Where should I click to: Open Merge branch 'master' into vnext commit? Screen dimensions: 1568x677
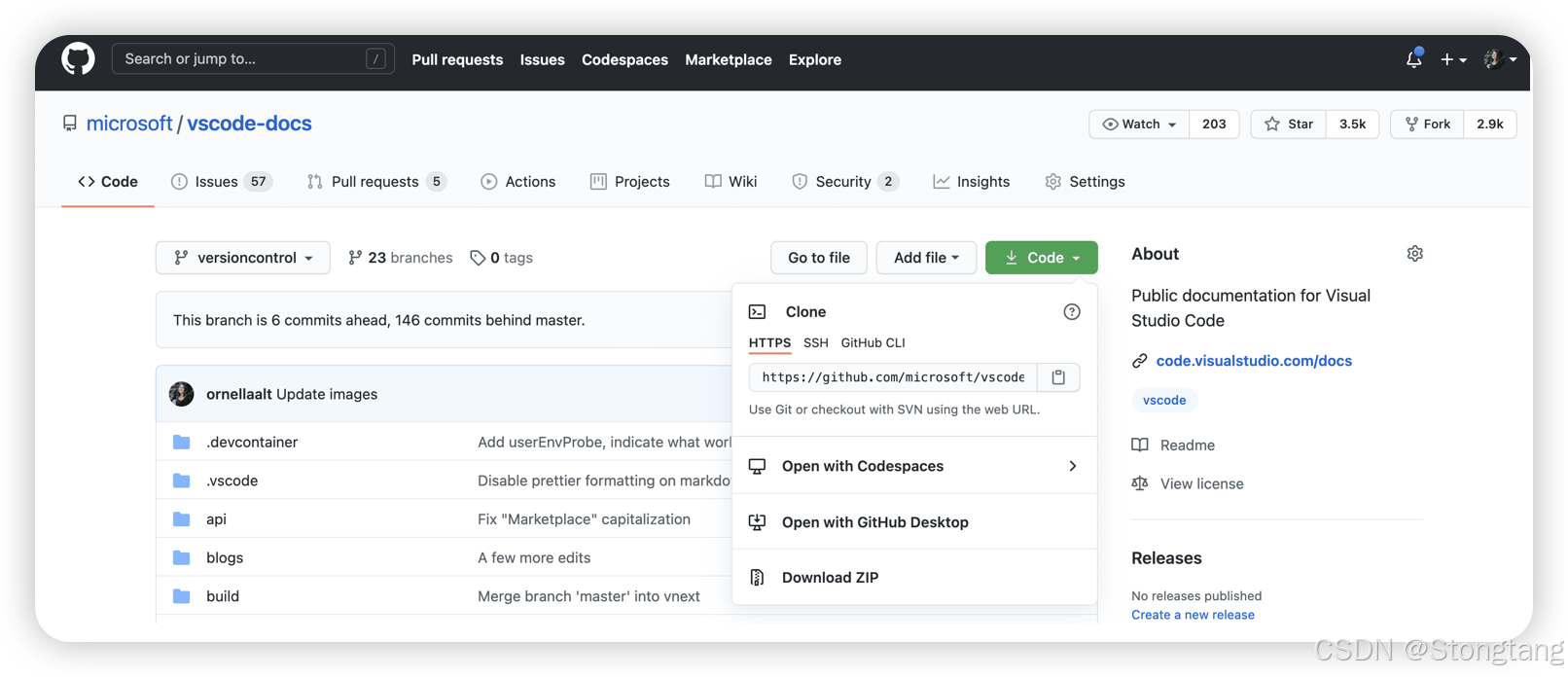588,596
